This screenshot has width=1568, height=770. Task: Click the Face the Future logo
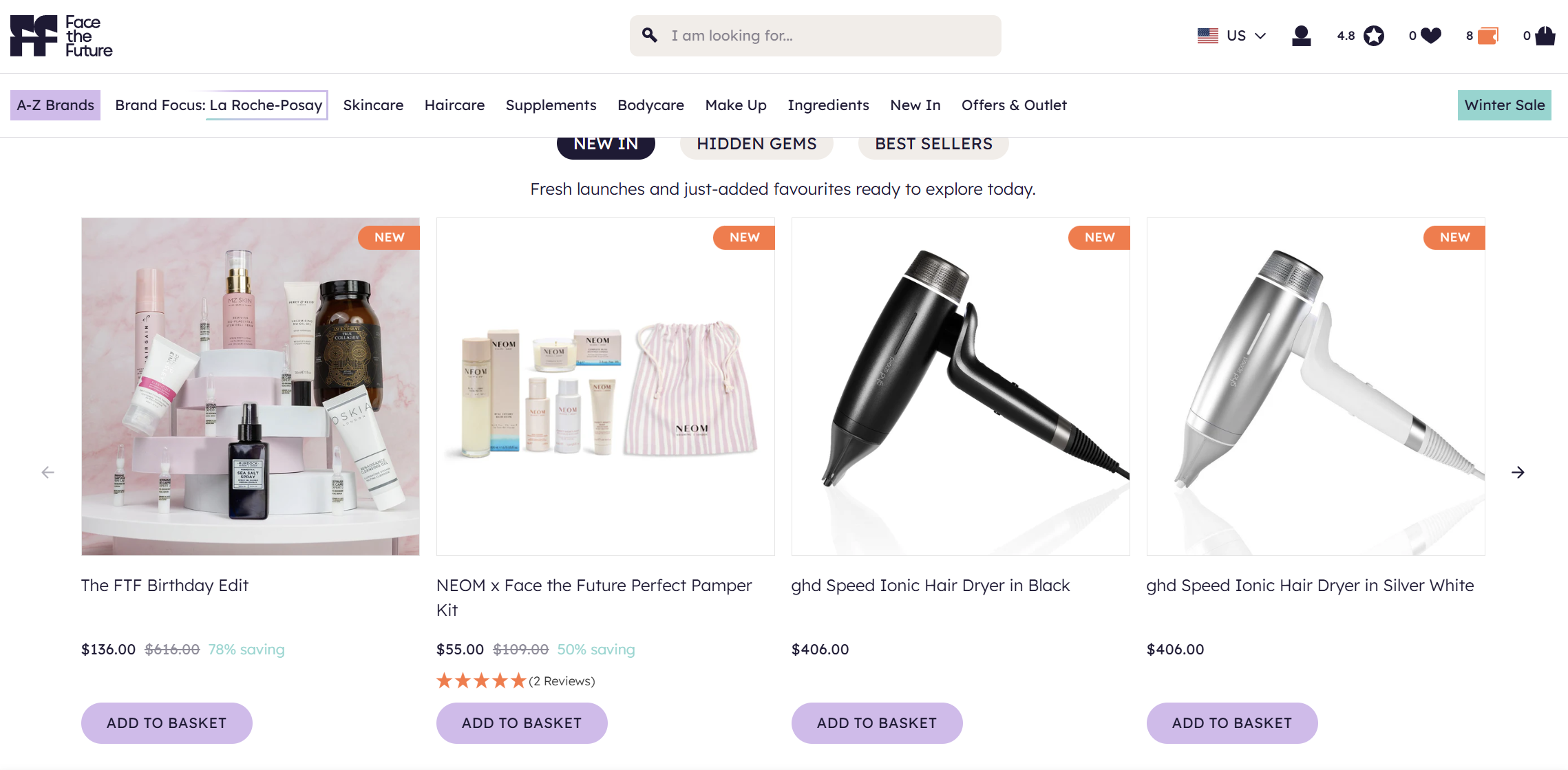tap(61, 35)
